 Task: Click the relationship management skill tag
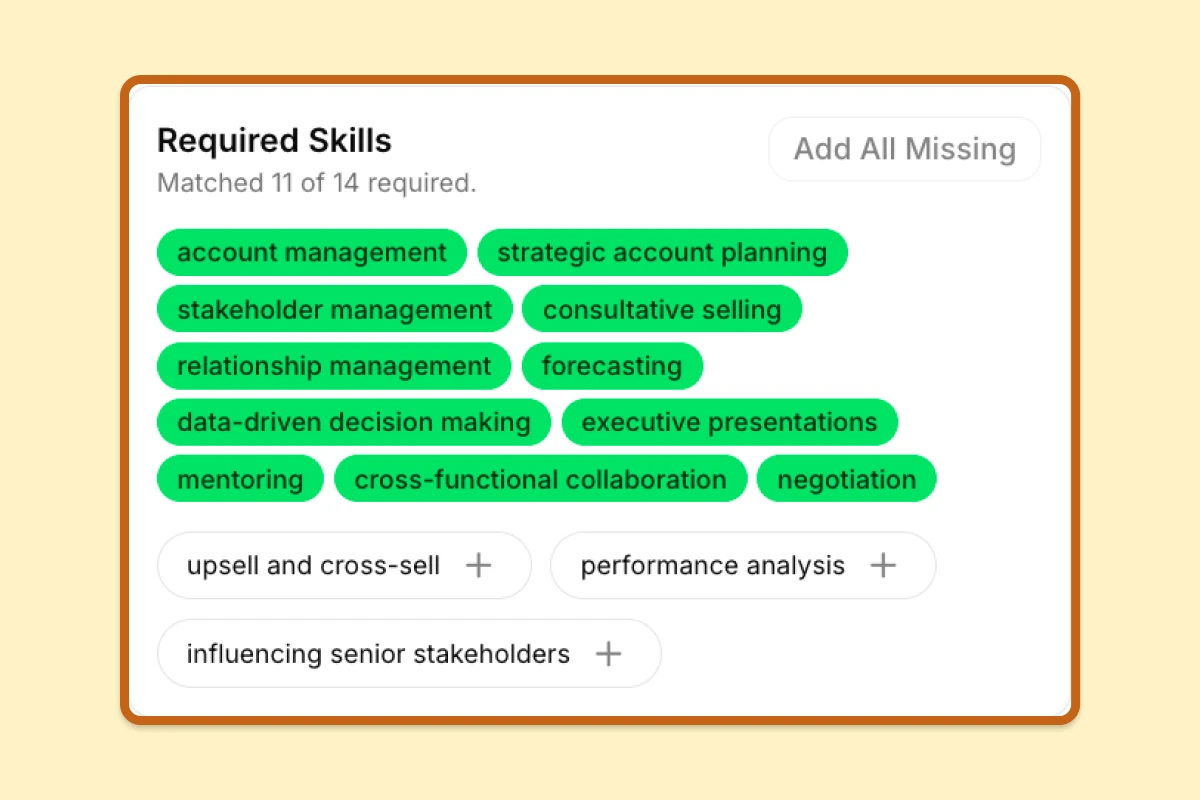point(334,366)
